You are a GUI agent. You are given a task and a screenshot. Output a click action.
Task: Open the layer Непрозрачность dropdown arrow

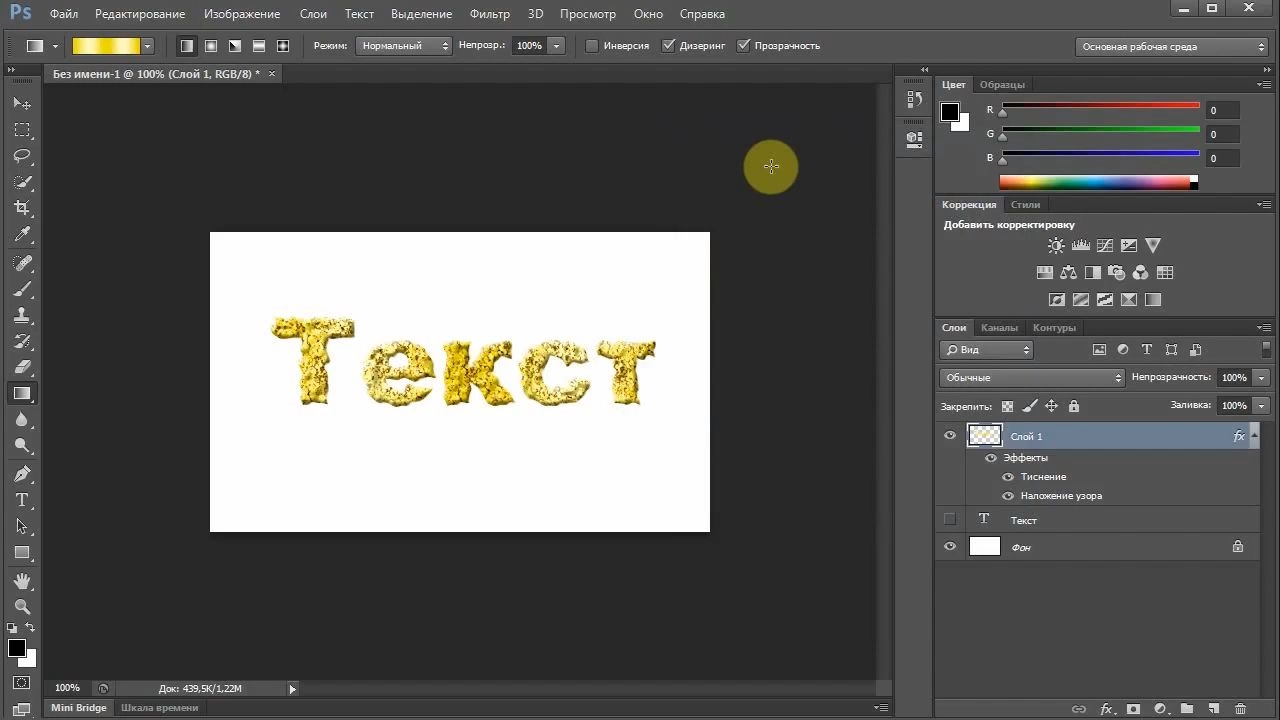[1262, 378]
